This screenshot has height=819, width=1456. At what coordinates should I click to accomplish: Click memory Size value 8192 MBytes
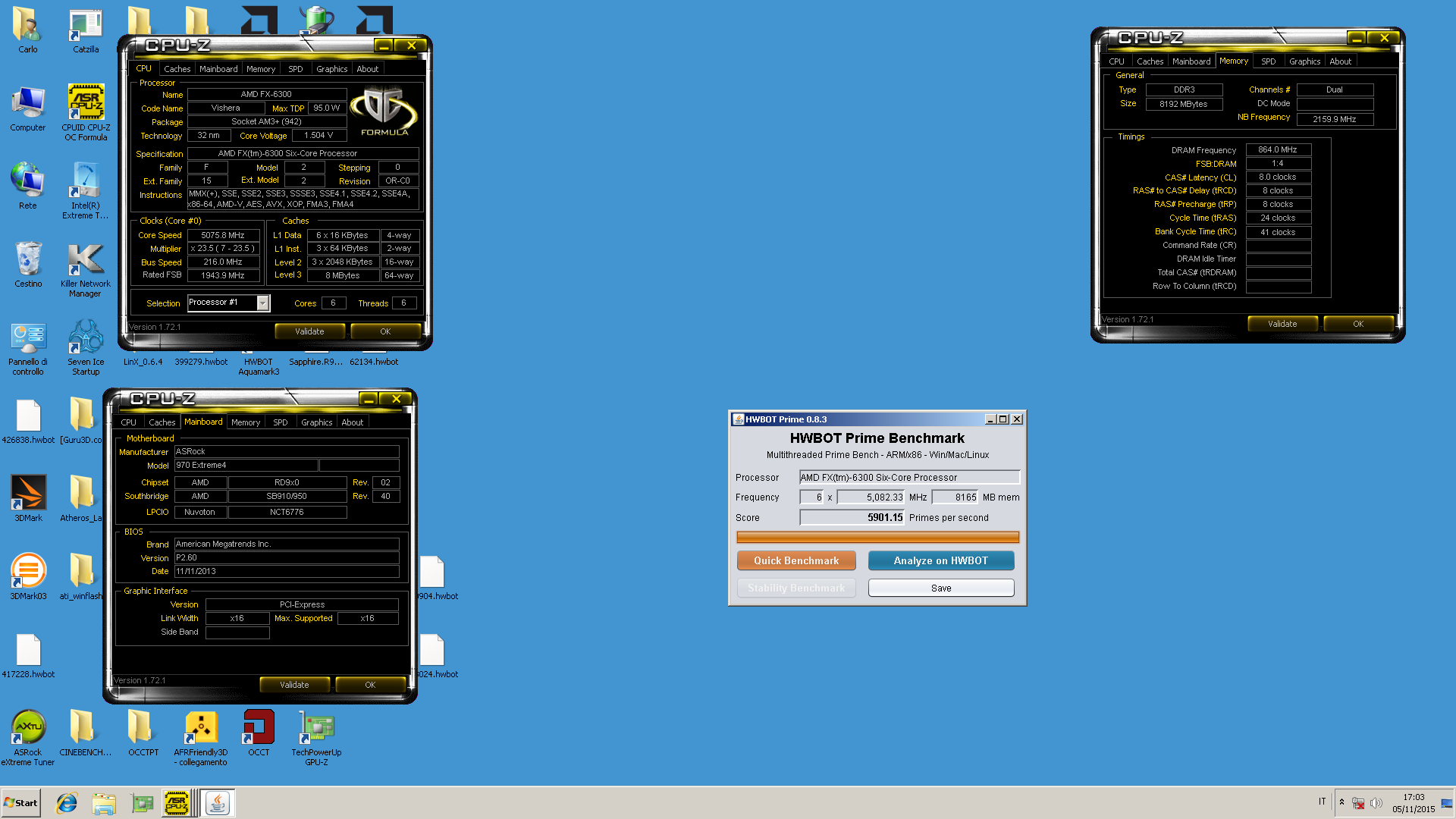click(x=1184, y=104)
